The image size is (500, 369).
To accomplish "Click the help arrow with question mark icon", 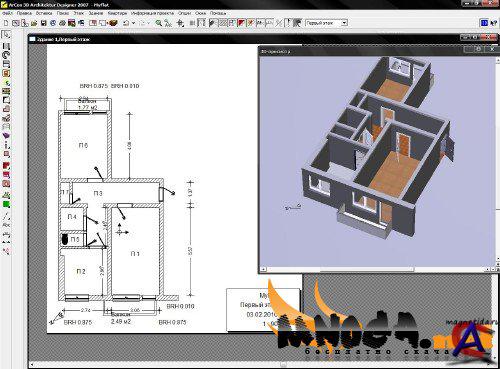I will tap(493, 23).
